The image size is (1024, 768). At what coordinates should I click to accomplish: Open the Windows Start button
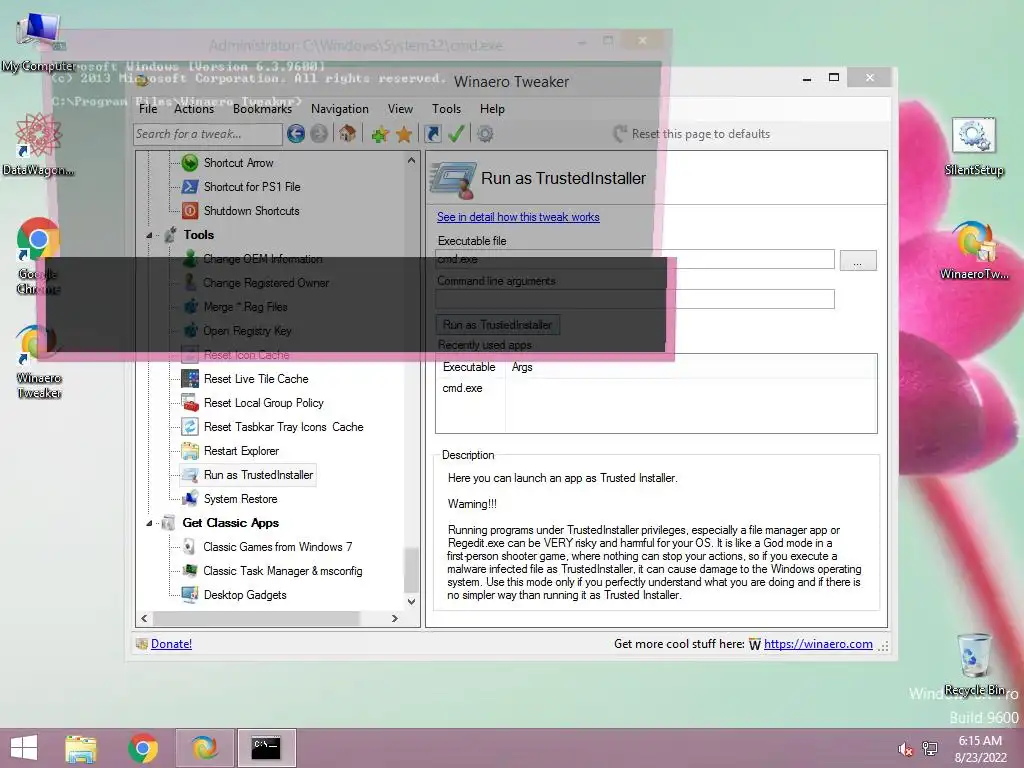pos(24,748)
